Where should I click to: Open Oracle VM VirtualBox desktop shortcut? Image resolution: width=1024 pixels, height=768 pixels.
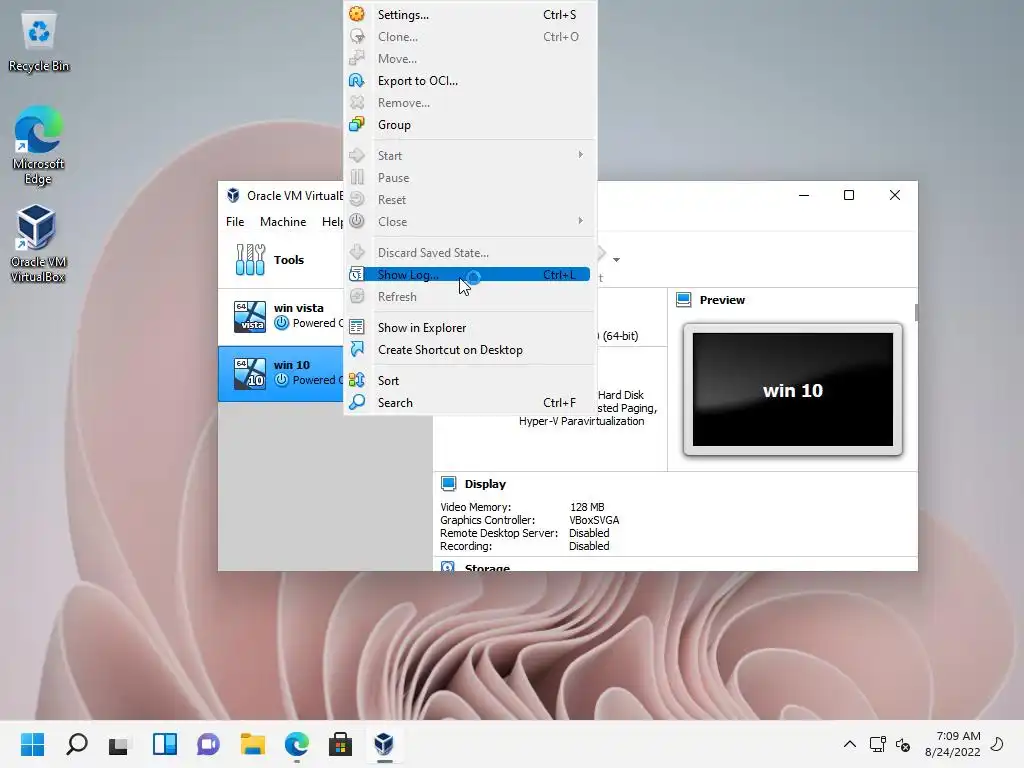(39, 244)
